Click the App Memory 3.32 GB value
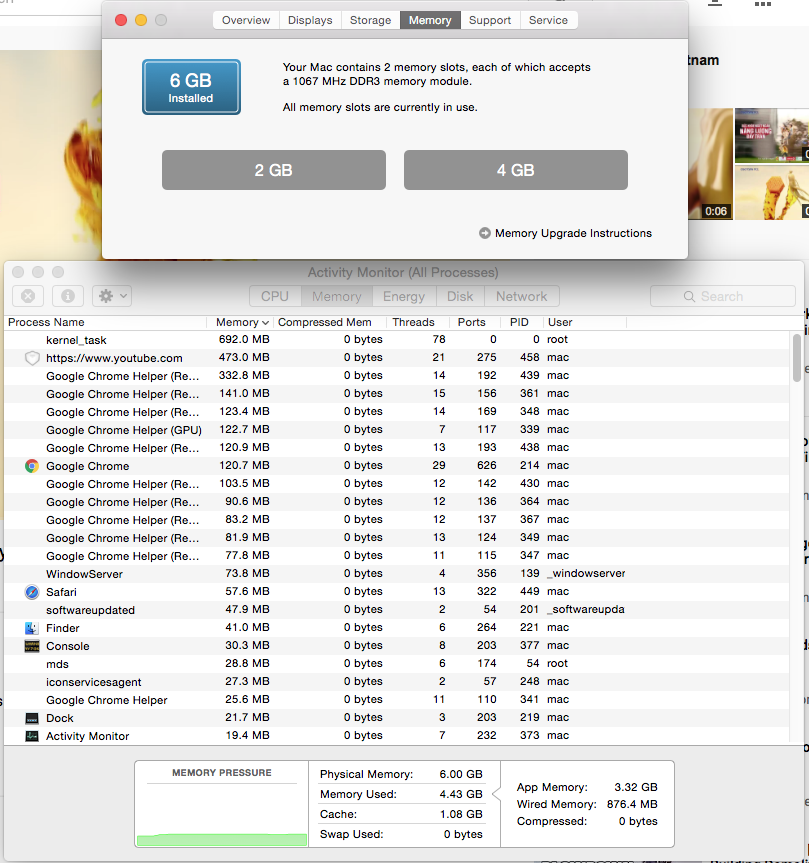The height and width of the screenshot is (863, 809). coord(636,787)
